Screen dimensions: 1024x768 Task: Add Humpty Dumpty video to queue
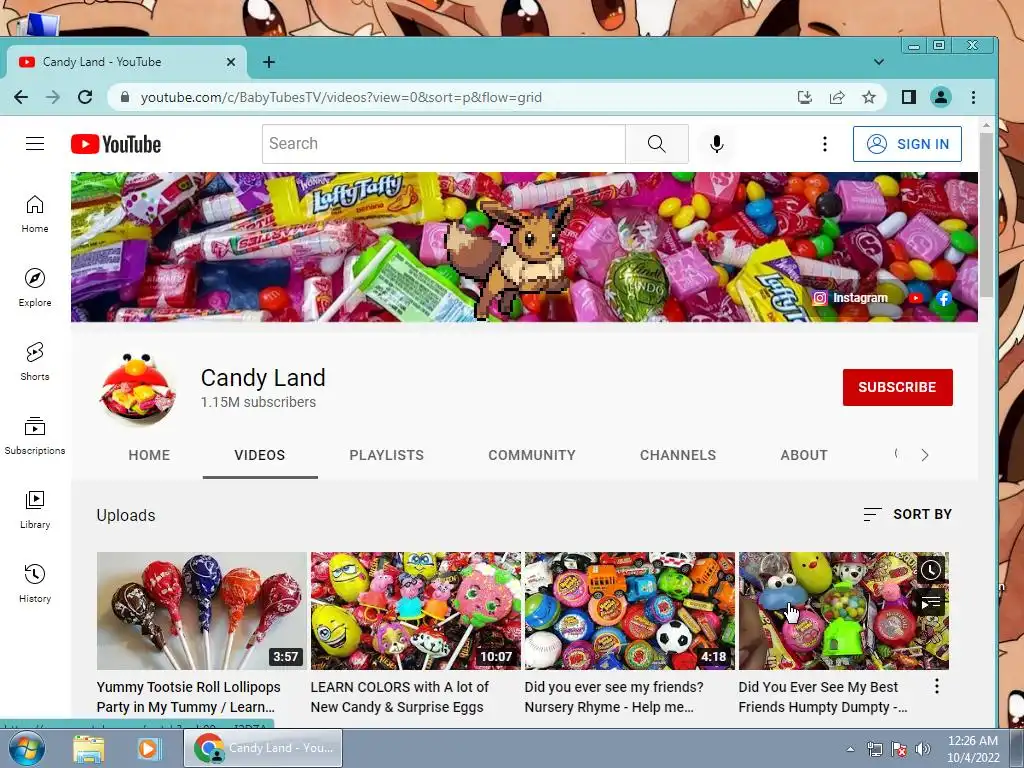(931, 602)
